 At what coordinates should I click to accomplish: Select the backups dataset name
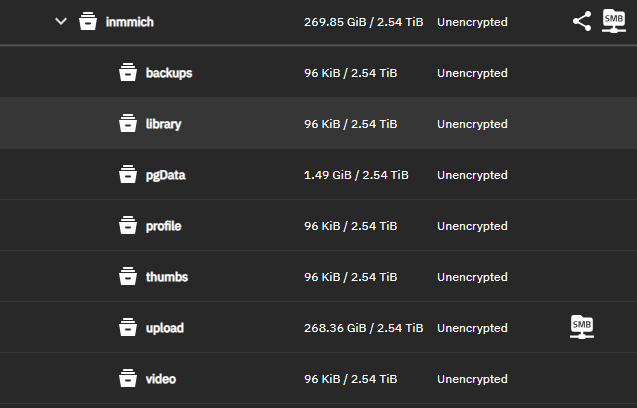coord(169,73)
